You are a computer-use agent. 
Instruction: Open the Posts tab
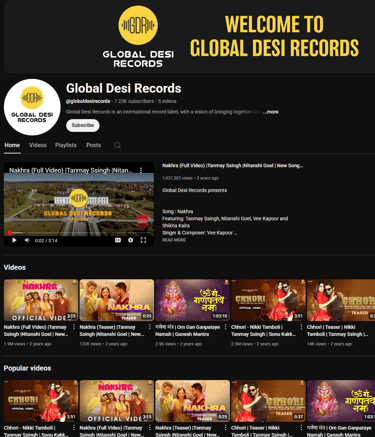[93, 145]
